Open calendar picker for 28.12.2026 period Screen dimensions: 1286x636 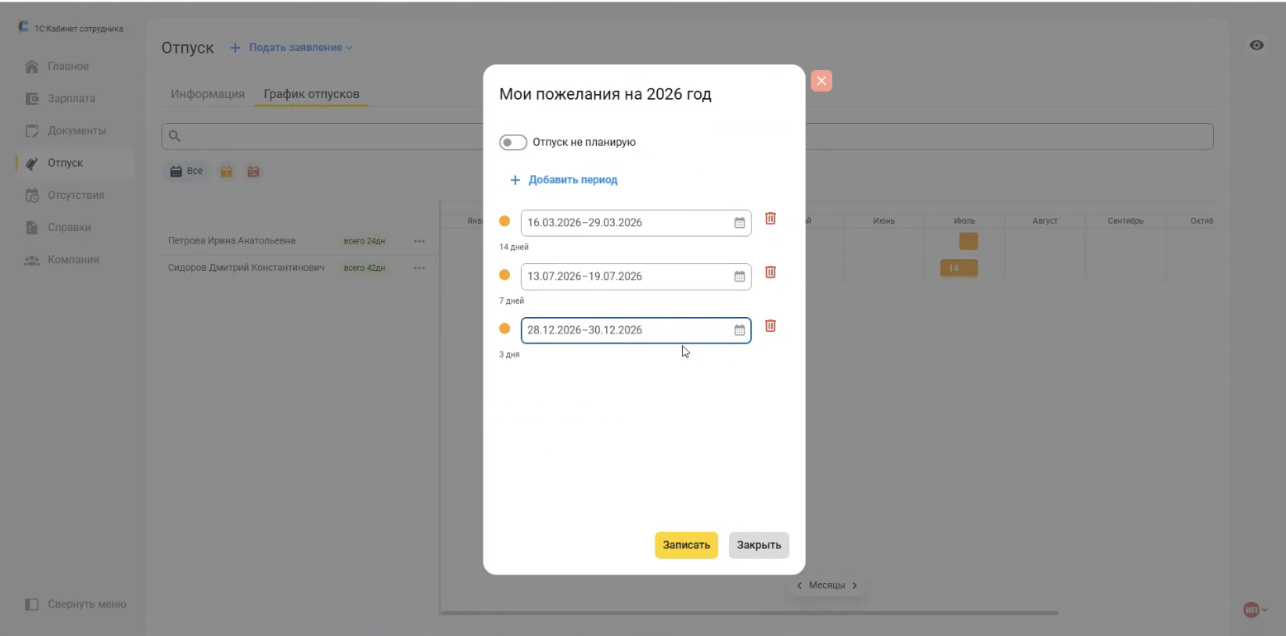[740, 330]
